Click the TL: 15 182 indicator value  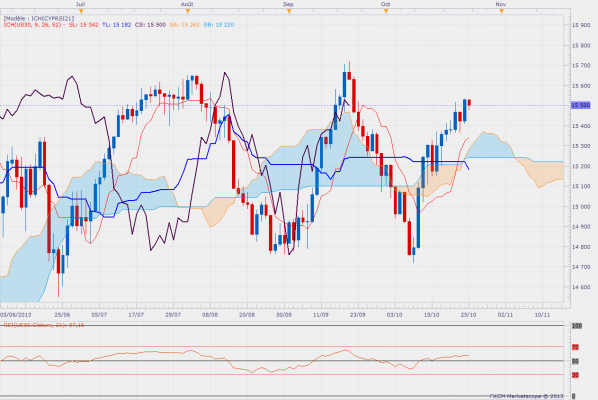pos(117,25)
